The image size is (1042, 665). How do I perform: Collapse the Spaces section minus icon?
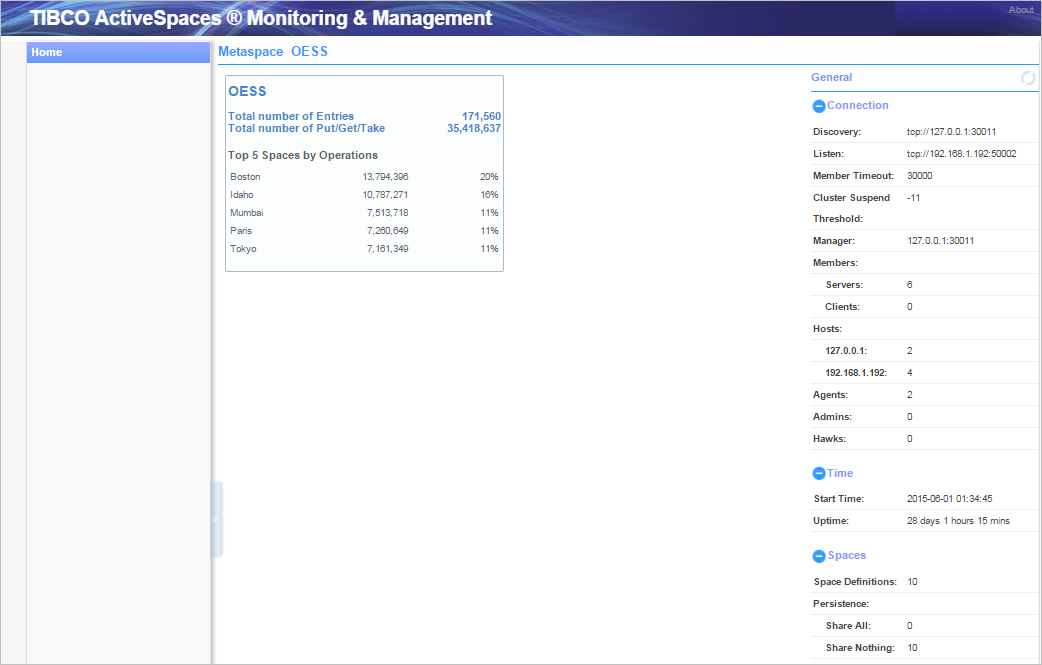point(819,556)
